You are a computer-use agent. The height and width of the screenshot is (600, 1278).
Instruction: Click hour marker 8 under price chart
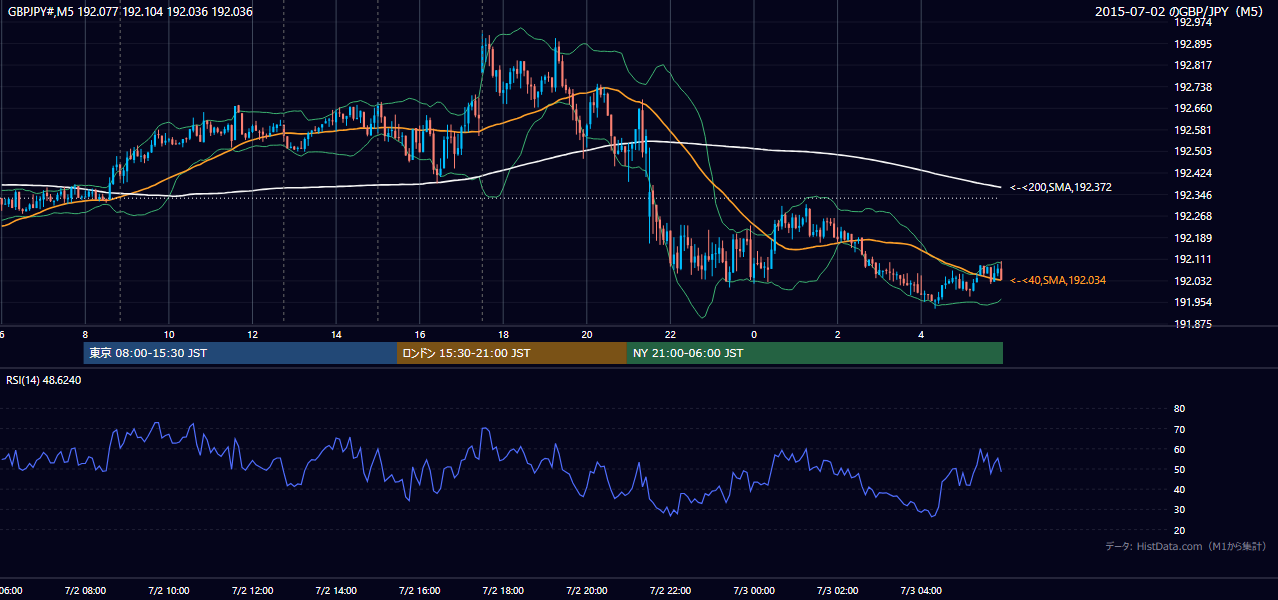click(85, 335)
